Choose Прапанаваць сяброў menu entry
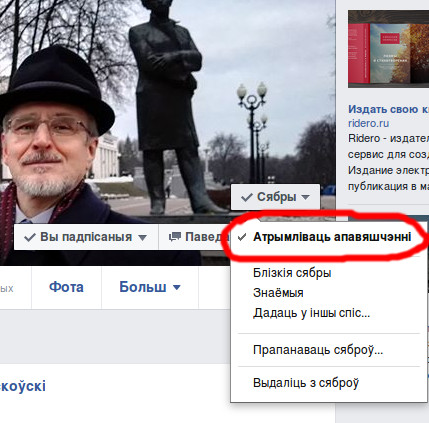The width and height of the screenshot is (429, 423). [x=318, y=350]
